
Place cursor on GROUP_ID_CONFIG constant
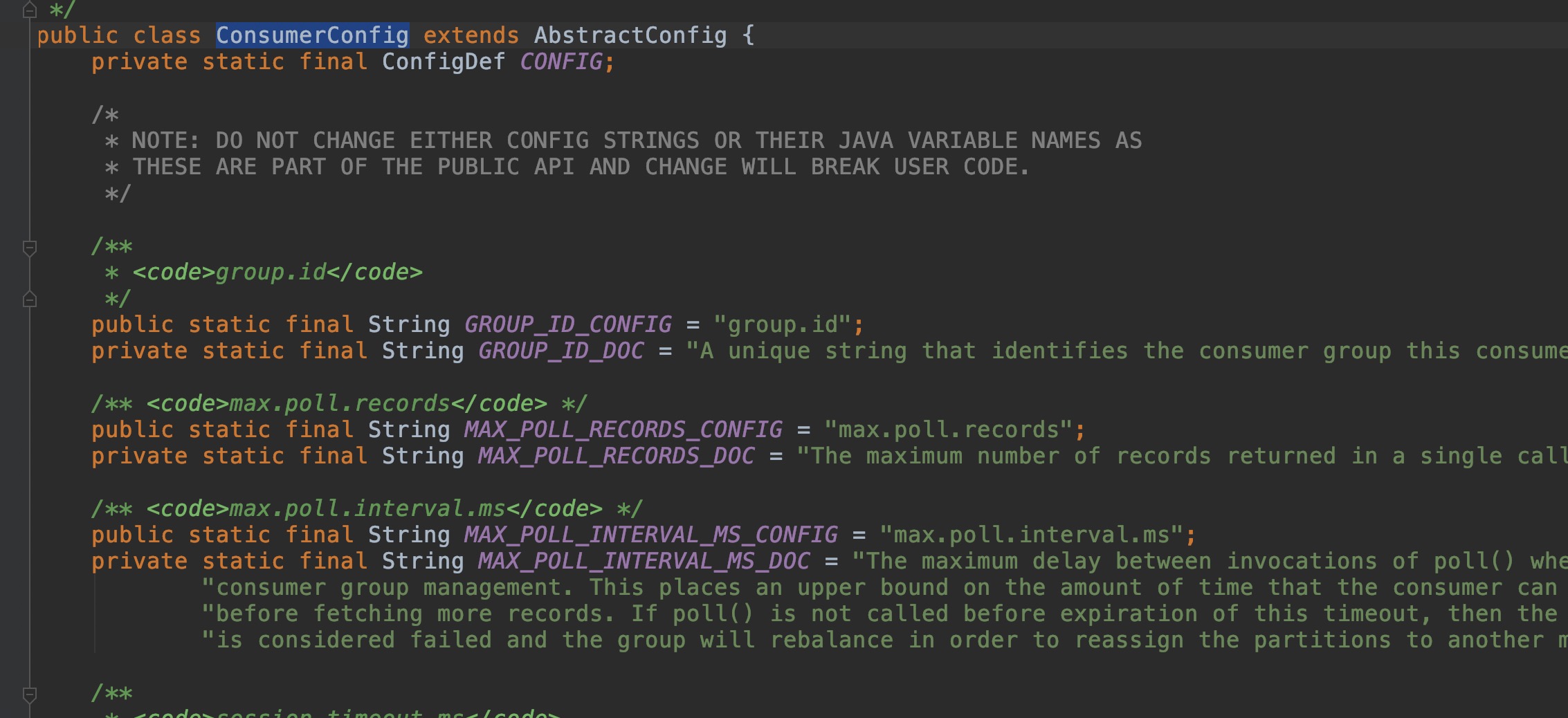tap(567, 324)
